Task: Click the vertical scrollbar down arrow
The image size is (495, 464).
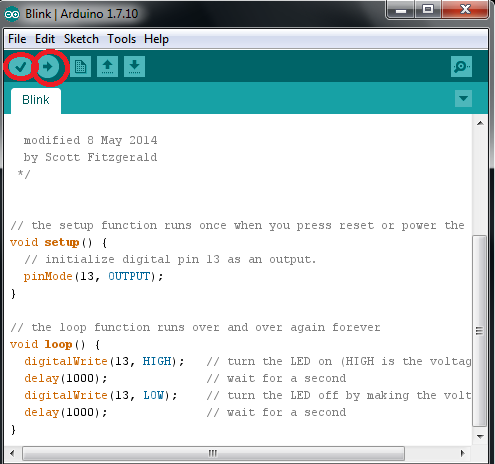Action: tap(480, 436)
